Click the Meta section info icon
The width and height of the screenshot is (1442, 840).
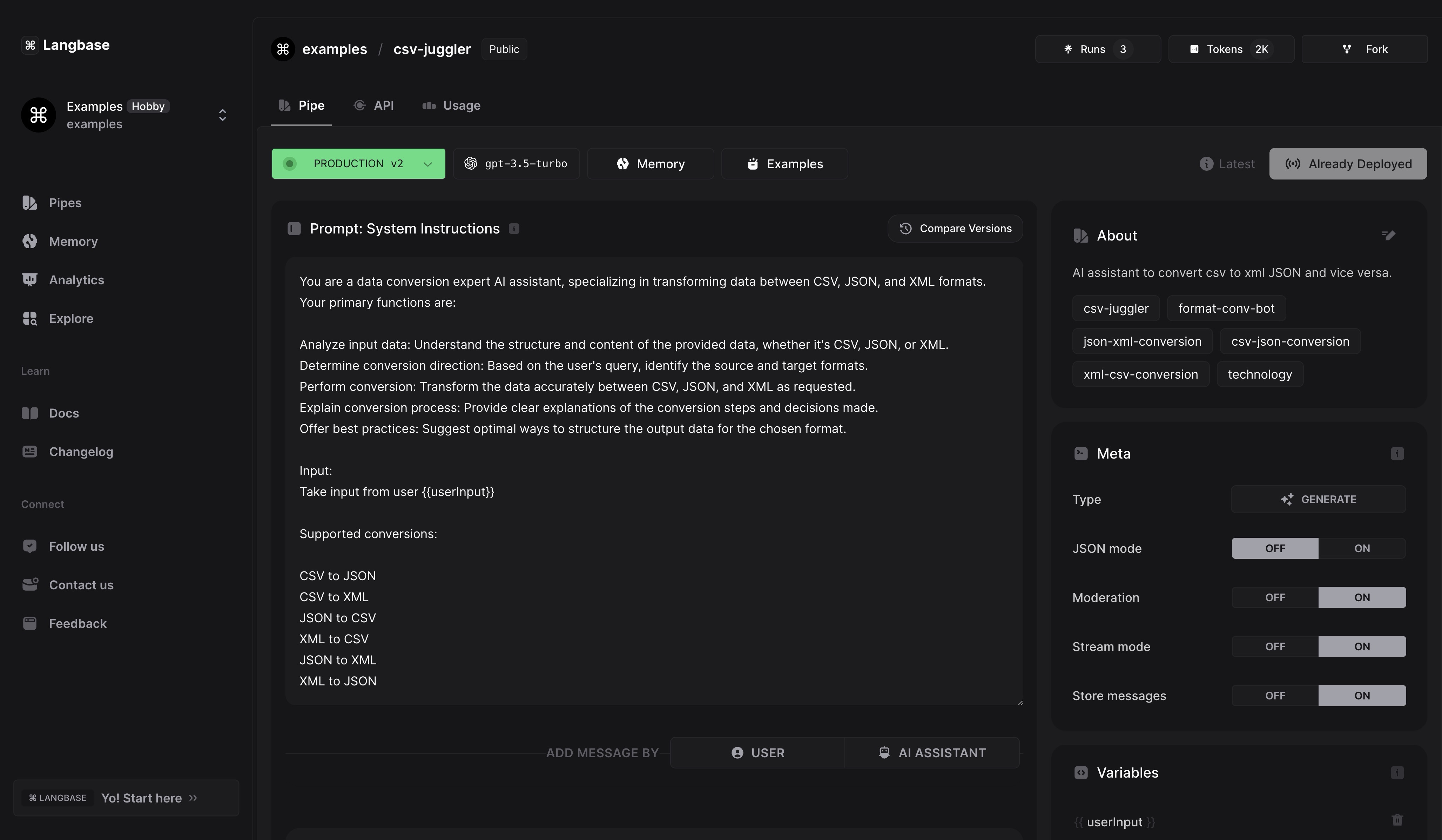coord(1397,454)
